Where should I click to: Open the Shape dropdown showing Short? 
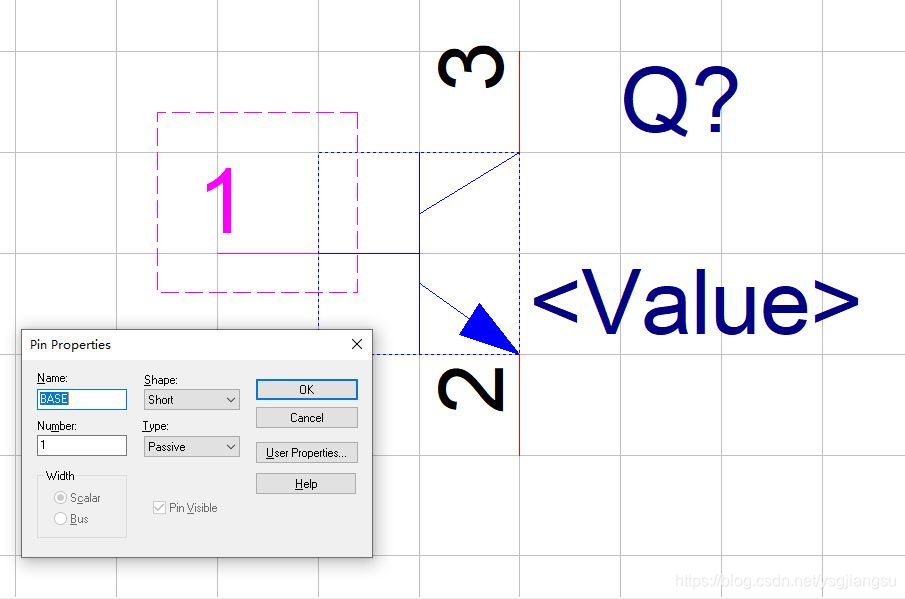(x=191, y=400)
